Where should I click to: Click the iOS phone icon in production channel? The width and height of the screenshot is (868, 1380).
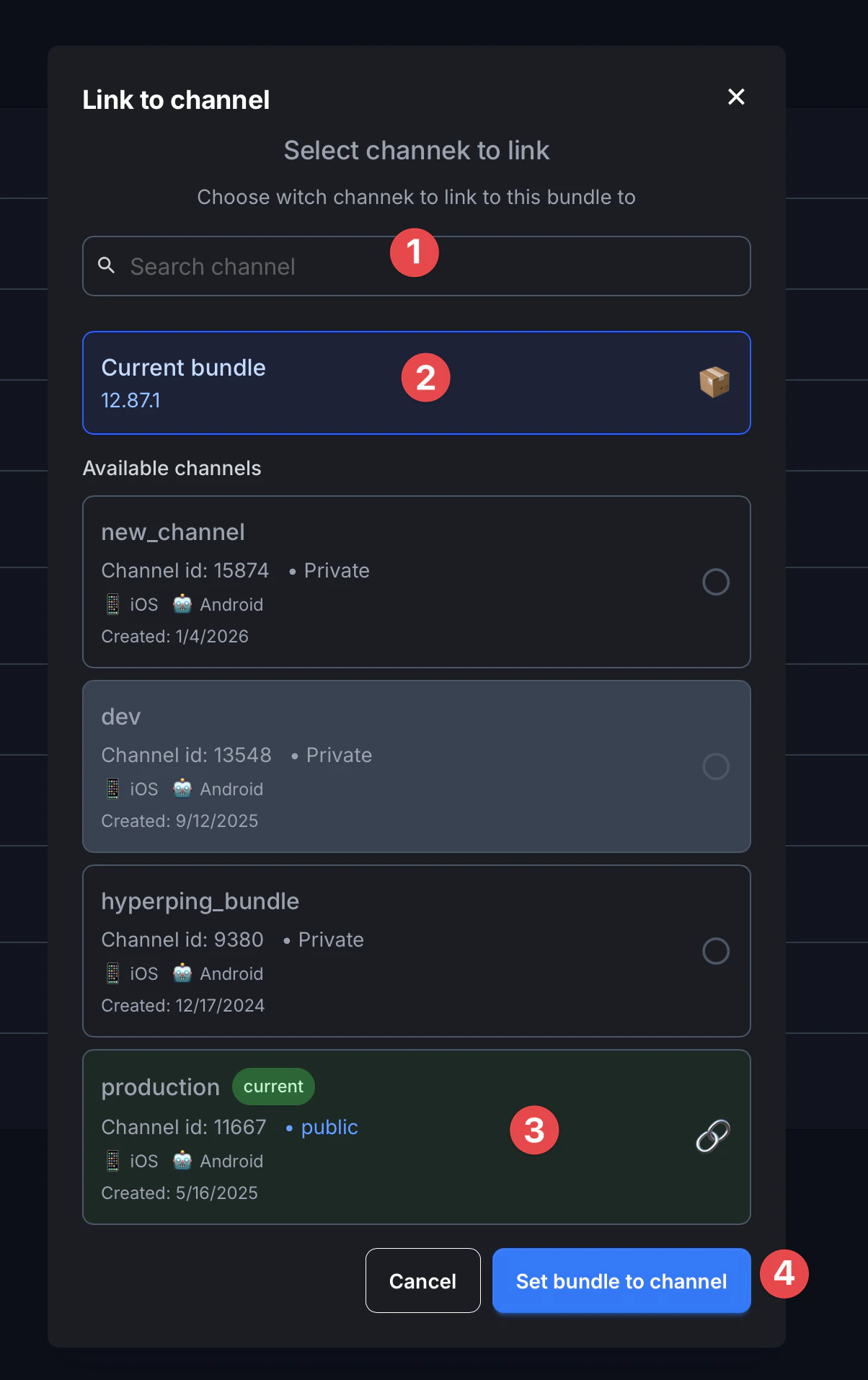[x=113, y=1161]
